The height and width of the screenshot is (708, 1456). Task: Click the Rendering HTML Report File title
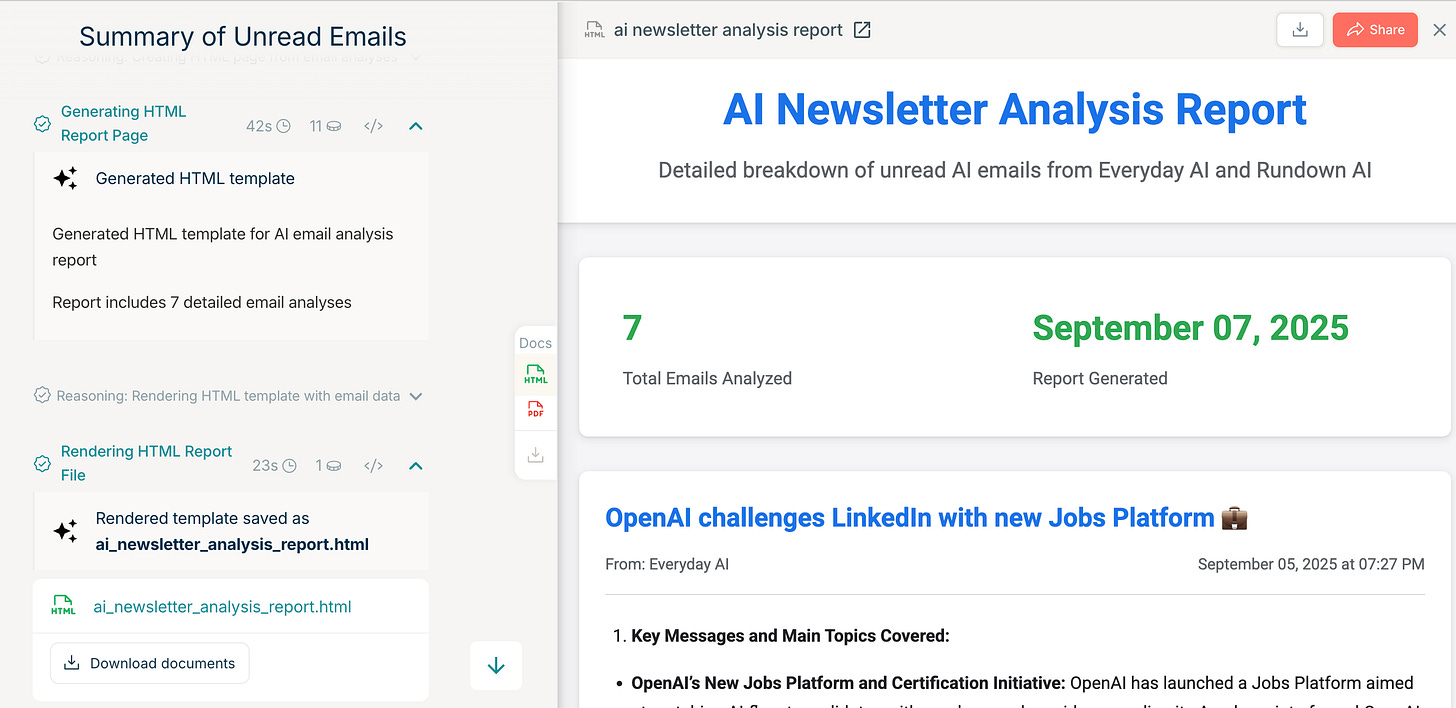coord(146,463)
